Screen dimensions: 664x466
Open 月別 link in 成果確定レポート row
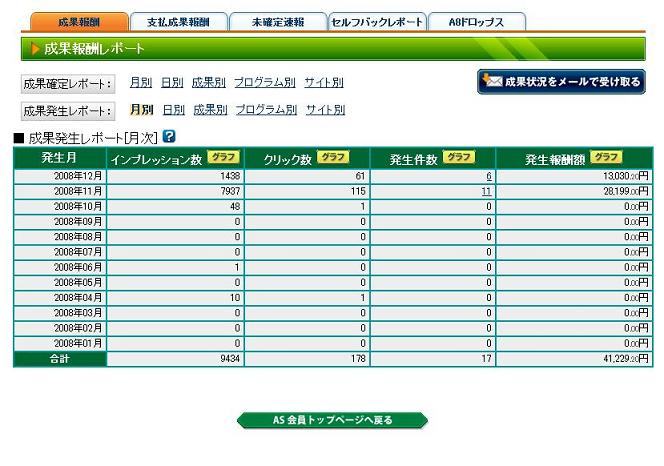click(x=141, y=82)
